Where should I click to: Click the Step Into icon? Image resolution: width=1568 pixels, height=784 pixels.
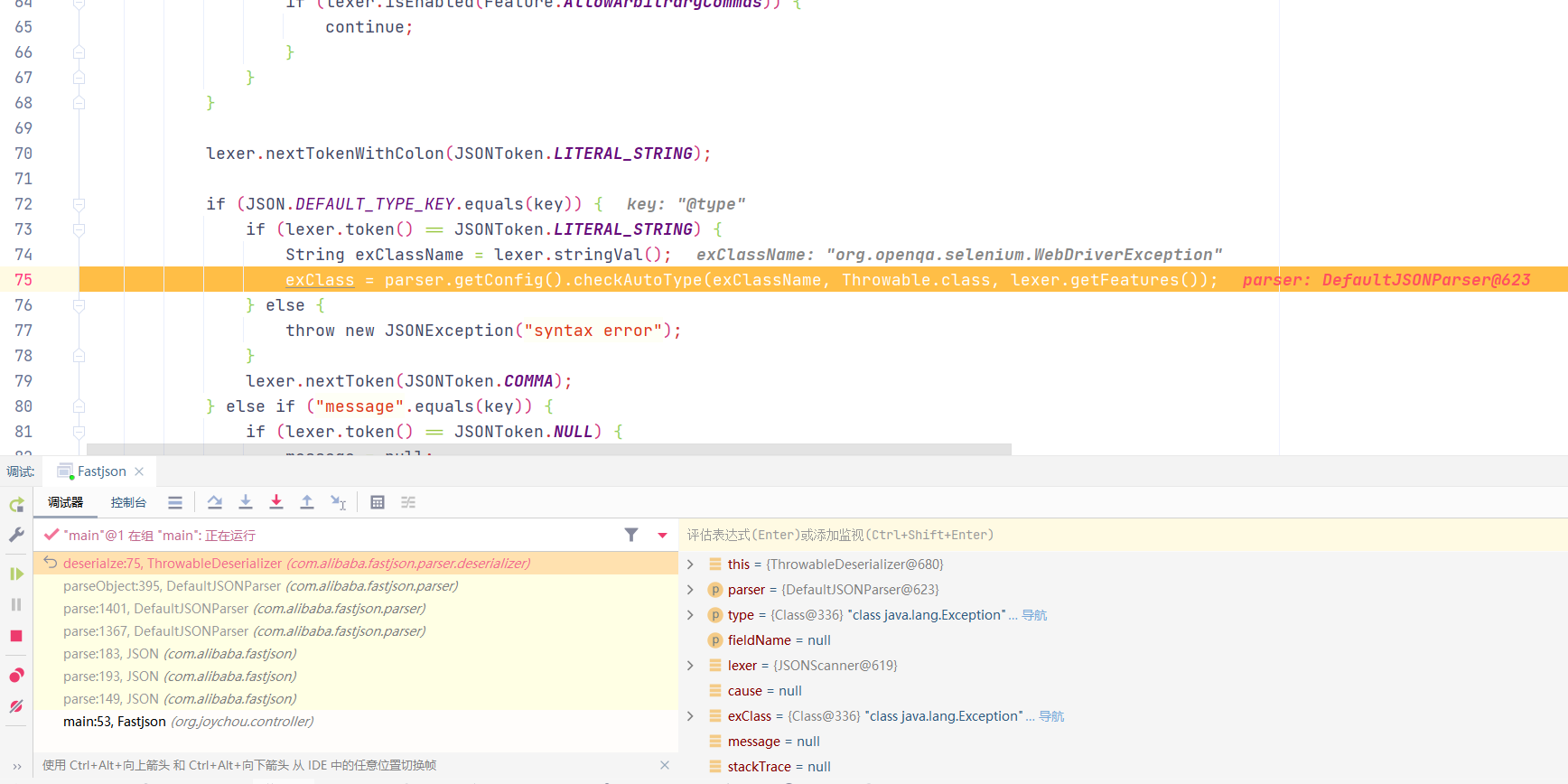click(x=245, y=502)
